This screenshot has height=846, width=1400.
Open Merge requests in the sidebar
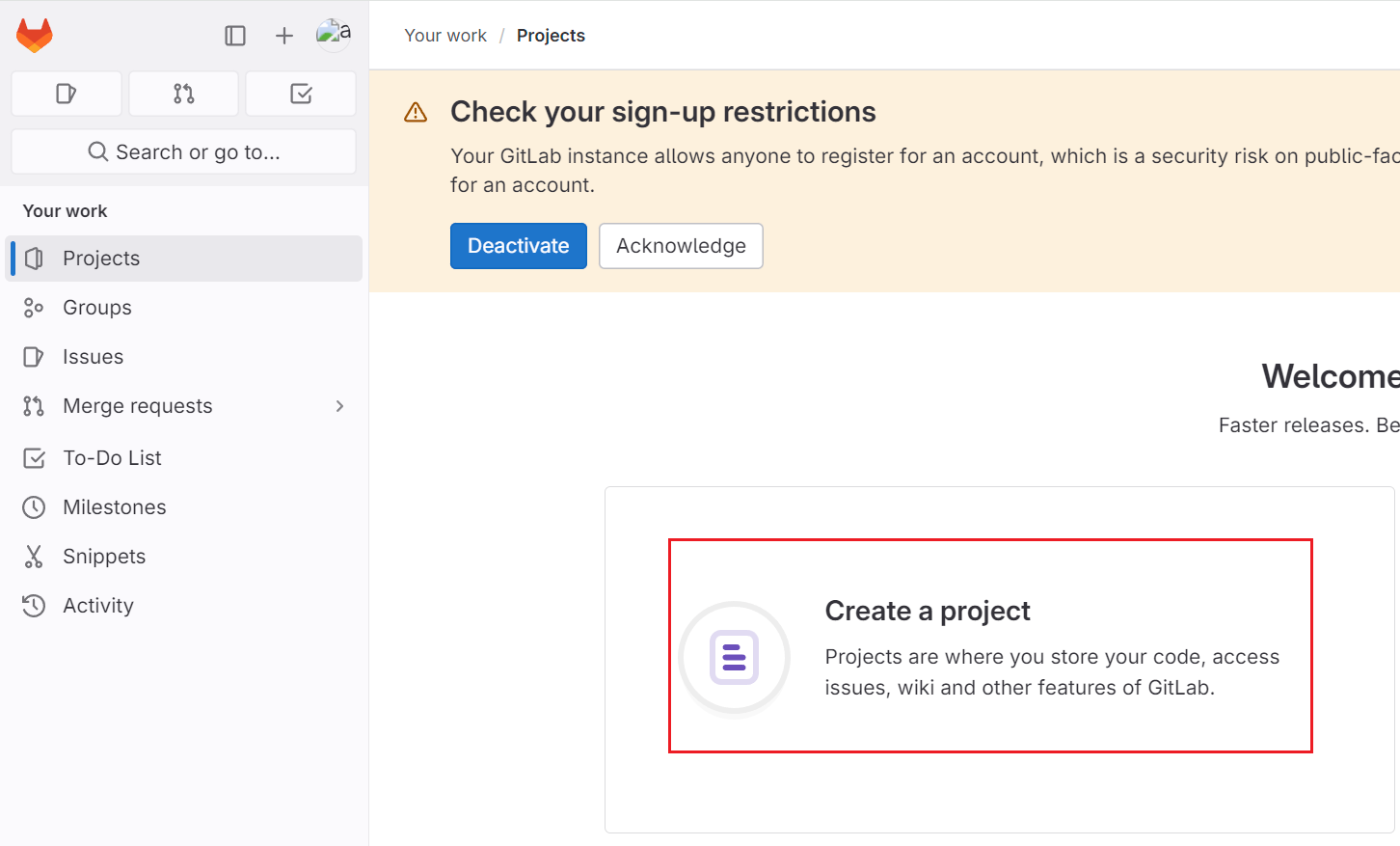point(184,406)
